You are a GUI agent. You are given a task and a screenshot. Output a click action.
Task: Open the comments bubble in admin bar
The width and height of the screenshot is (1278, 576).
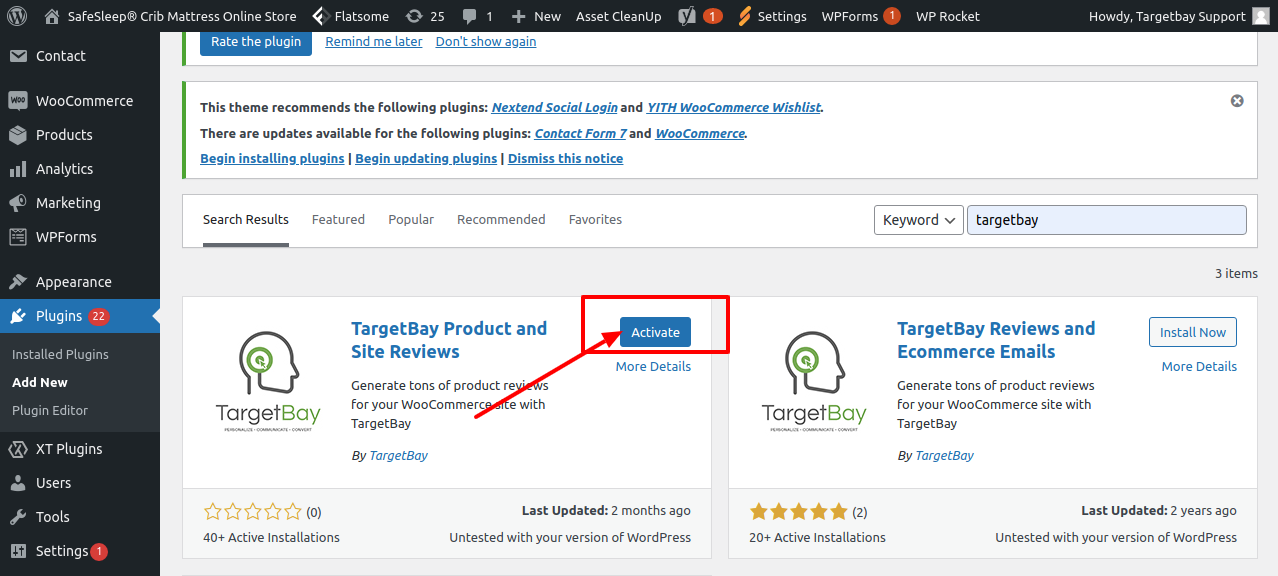click(x=477, y=16)
